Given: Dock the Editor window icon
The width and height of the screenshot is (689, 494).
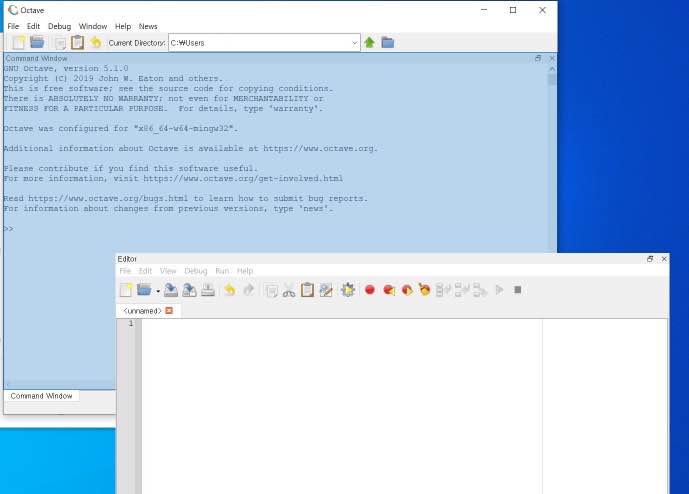Looking at the screenshot, I should tap(650, 259).
